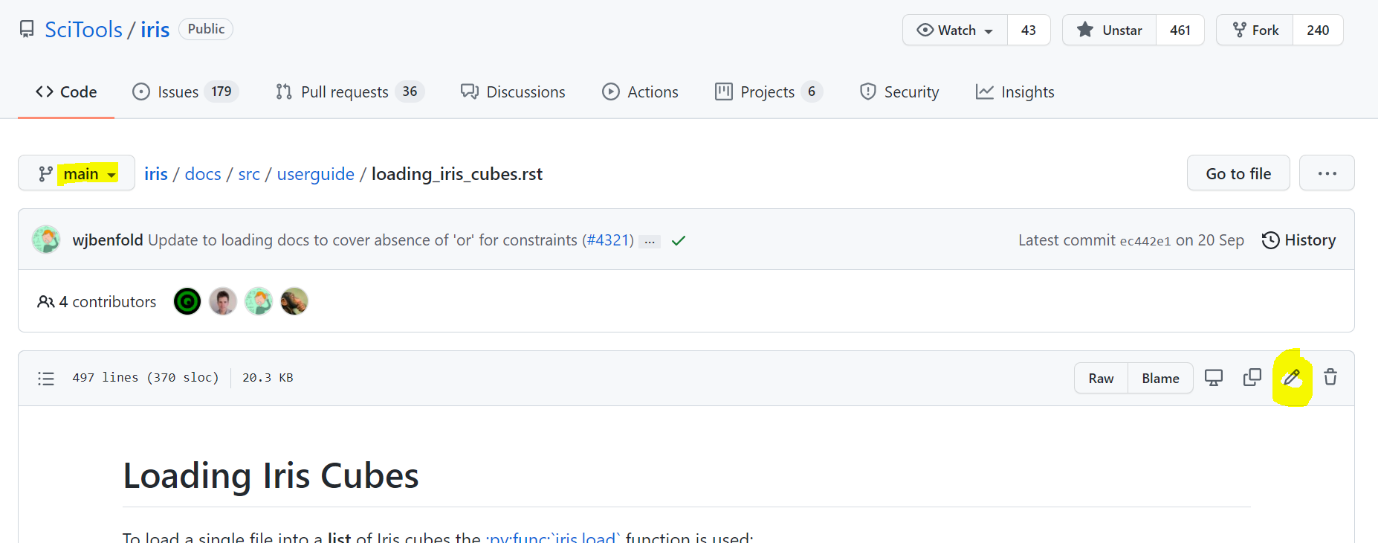Viewport: 1378px width, 543px height.
Task: Open the three-dot more options menu
Action: [x=1326, y=173]
